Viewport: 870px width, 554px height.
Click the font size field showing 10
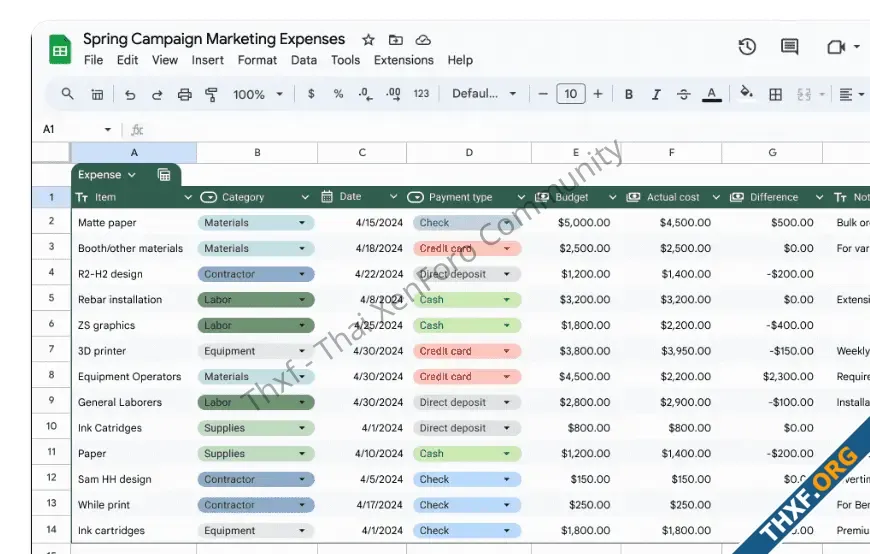570,94
